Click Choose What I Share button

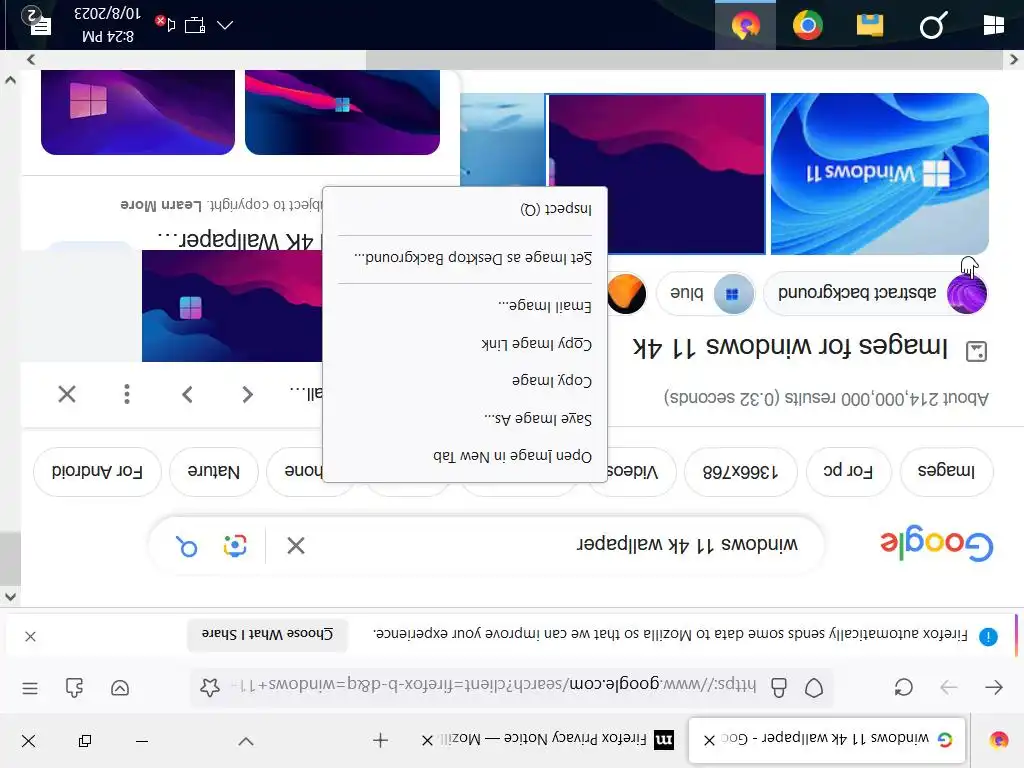pyautogui.click(x=267, y=635)
